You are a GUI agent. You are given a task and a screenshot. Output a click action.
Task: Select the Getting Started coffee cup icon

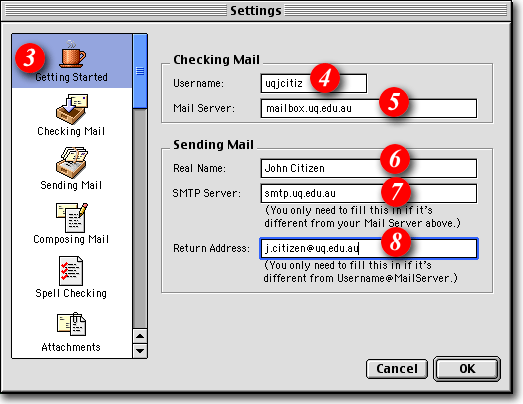click(x=72, y=54)
